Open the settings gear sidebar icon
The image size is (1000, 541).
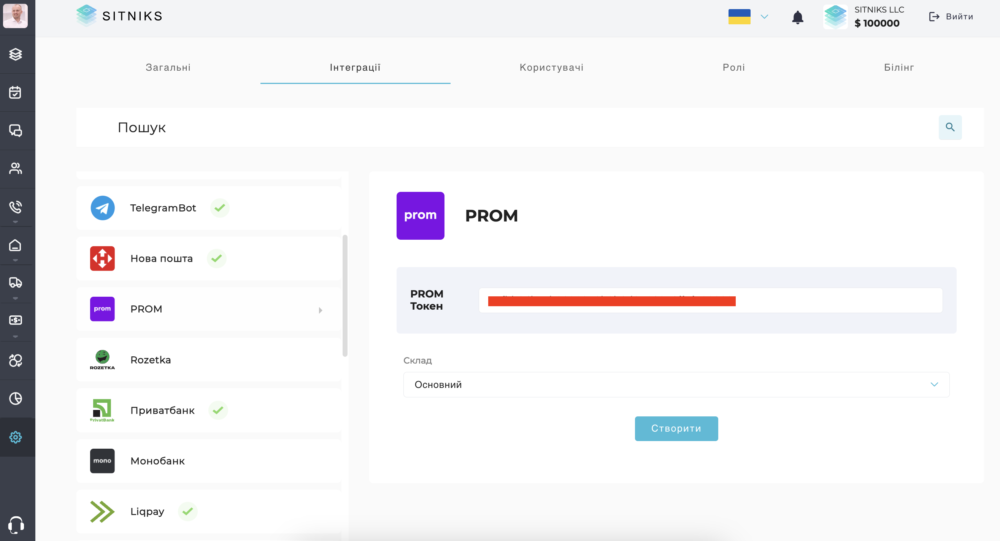click(x=15, y=437)
